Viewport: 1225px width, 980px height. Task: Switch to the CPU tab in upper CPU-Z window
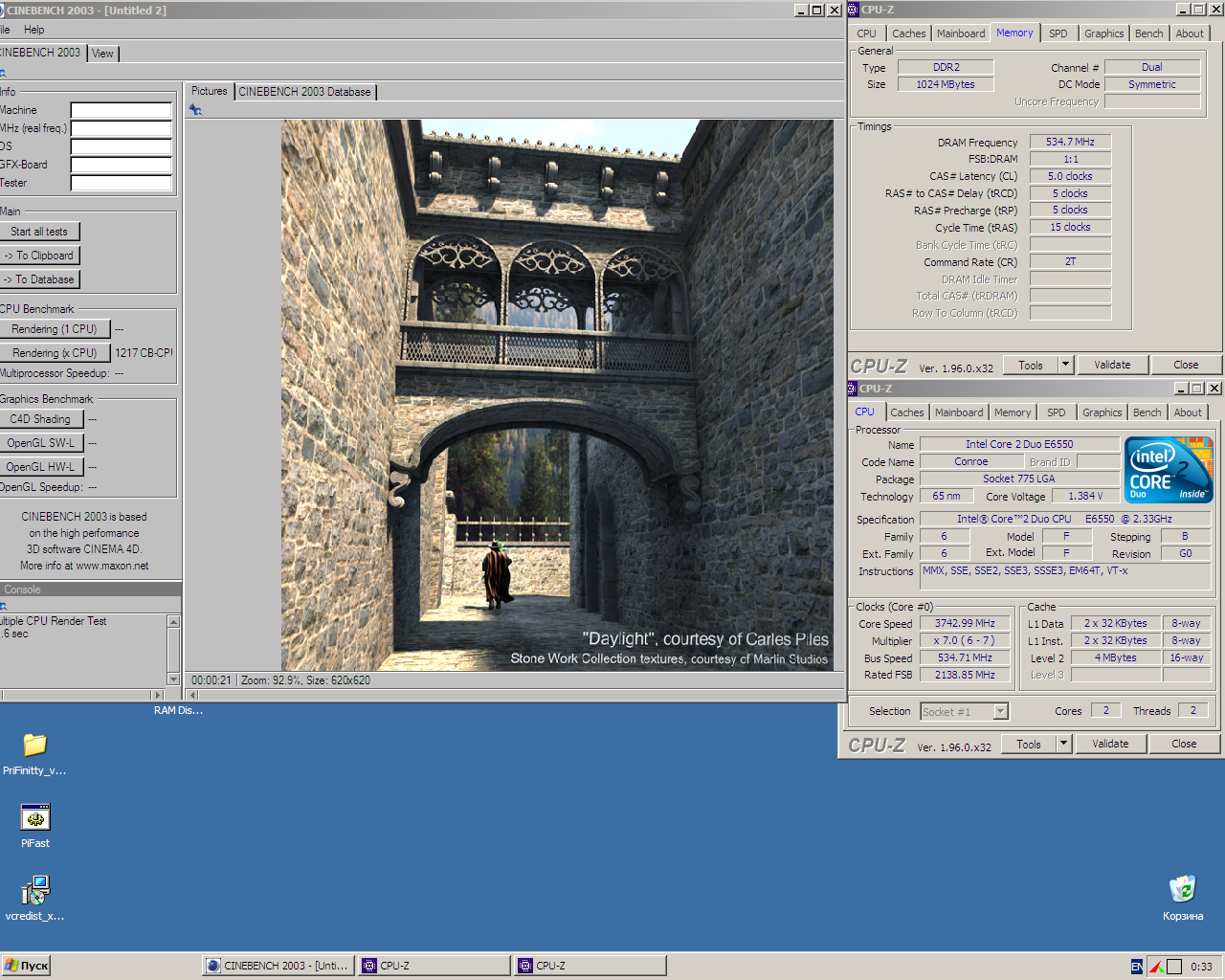coord(866,33)
